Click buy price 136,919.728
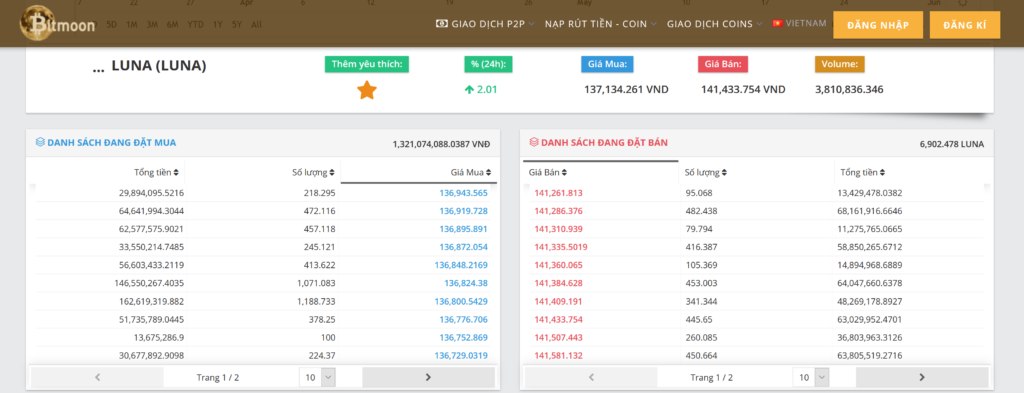This screenshot has height=393, width=1024. click(x=464, y=212)
